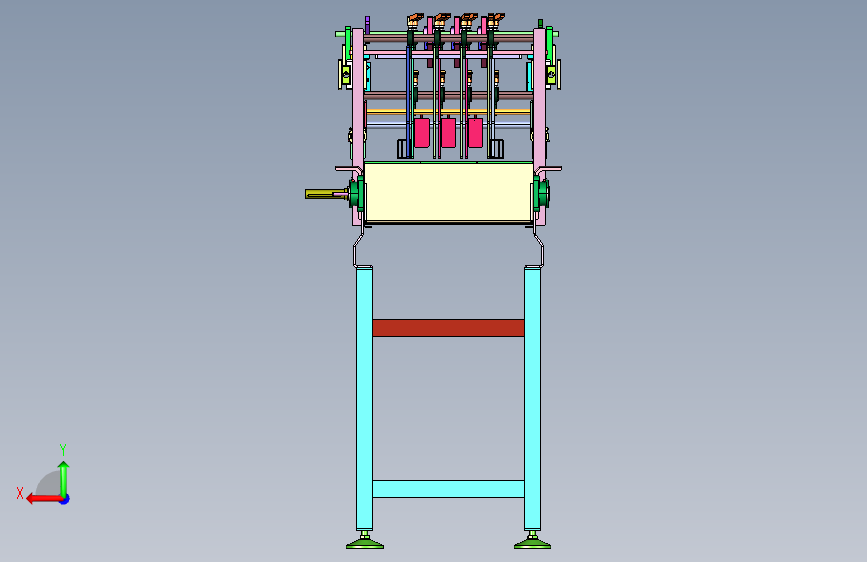This screenshot has height=562, width=867.
Task: Select the middle magenta block above roller
Action: click(x=448, y=132)
